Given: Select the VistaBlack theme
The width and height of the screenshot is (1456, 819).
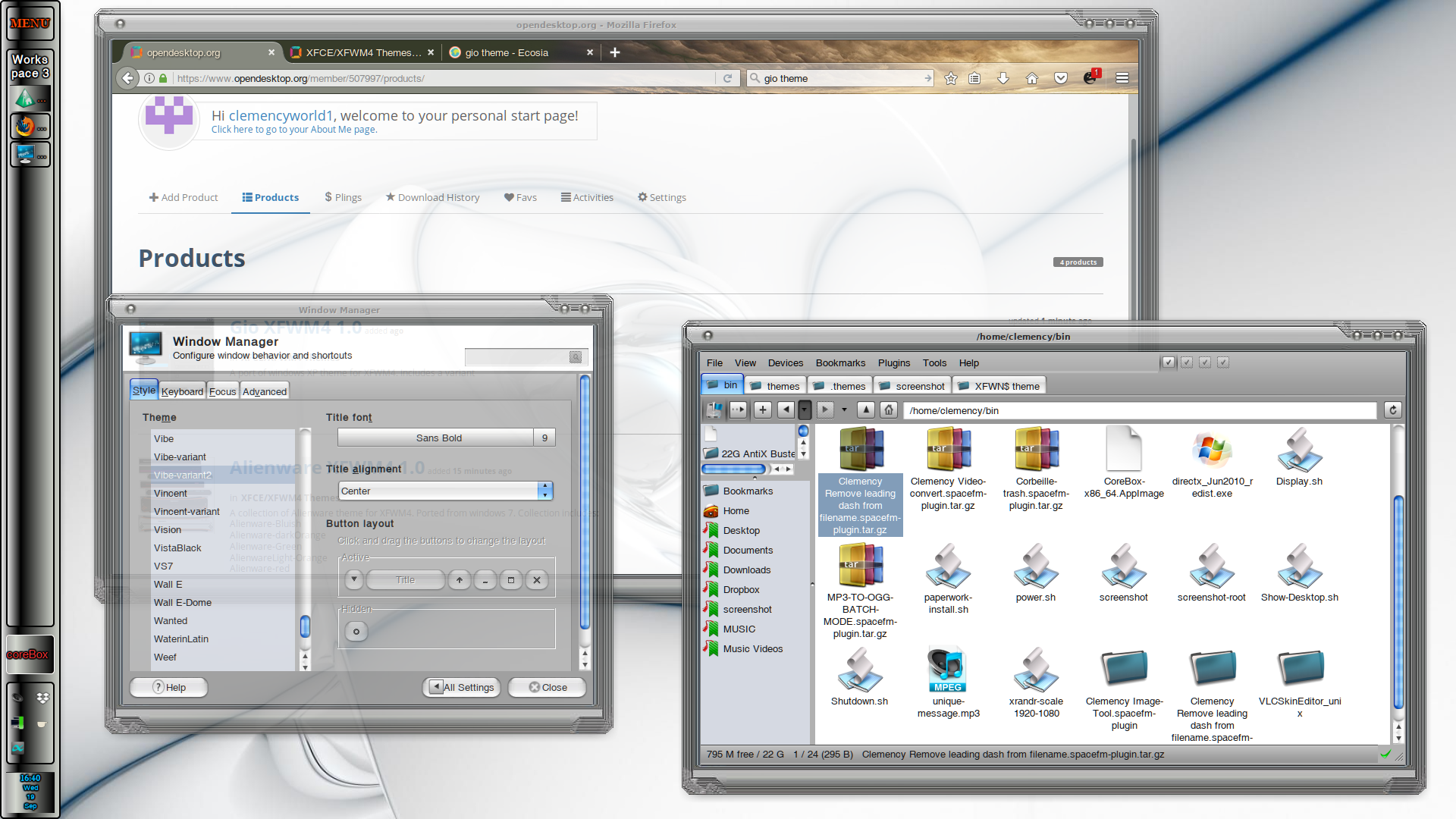Looking at the screenshot, I should coord(222,548).
